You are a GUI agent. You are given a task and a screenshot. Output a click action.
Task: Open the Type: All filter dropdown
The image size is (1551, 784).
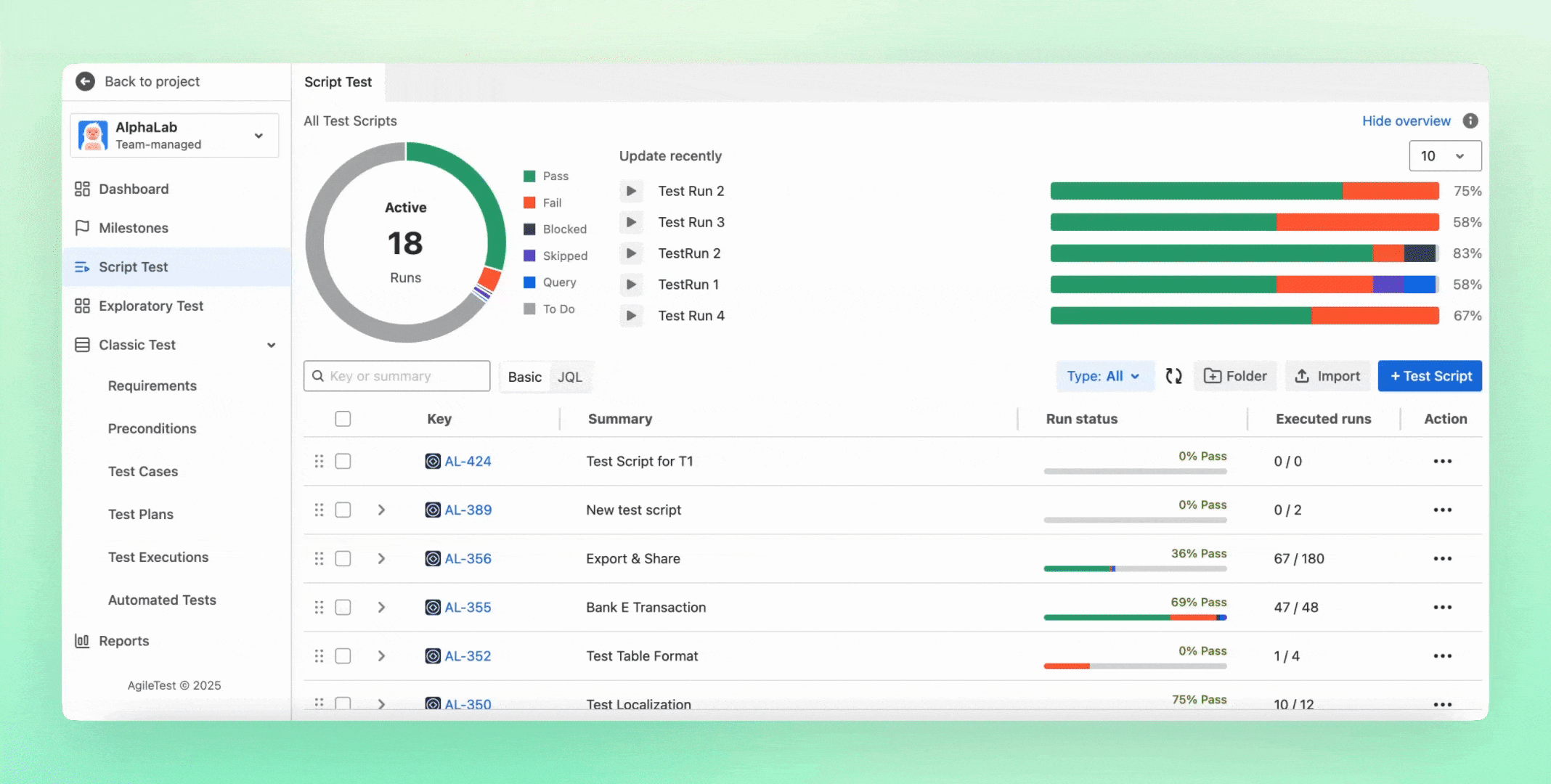pos(1104,376)
